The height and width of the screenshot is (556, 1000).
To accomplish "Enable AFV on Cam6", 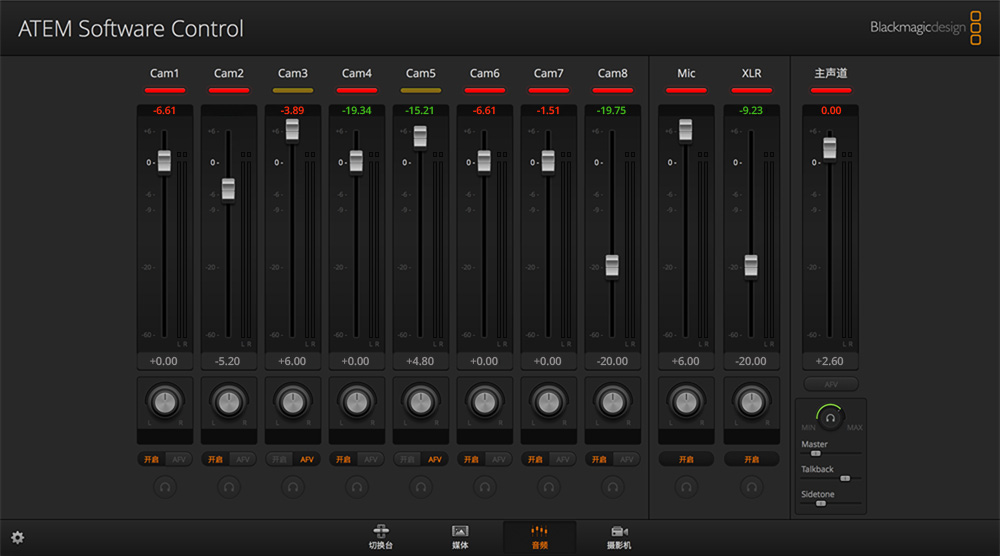I will pyautogui.click(x=499, y=459).
